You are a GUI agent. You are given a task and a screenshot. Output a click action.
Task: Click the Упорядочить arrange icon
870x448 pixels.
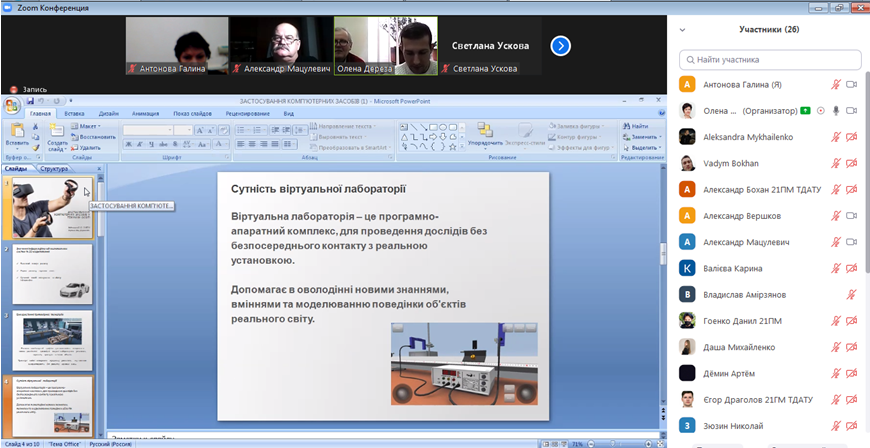click(x=484, y=131)
